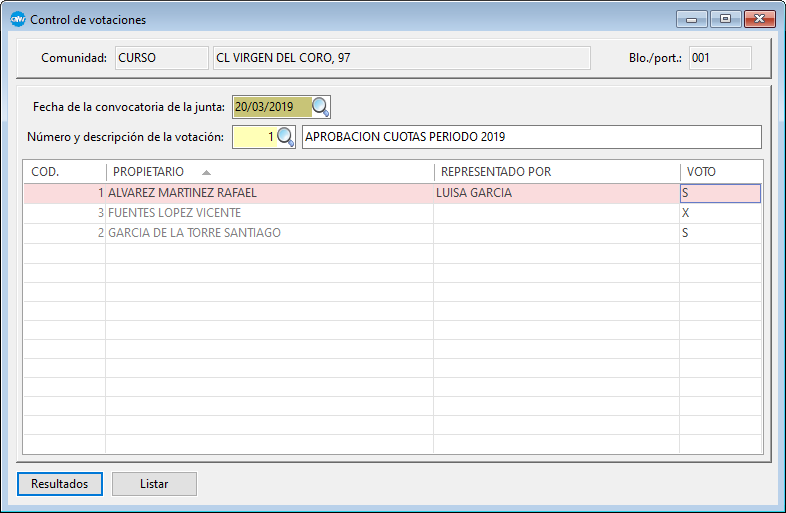The image size is (786, 513).
Task: Click the COD. column header
Action: tap(64, 172)
